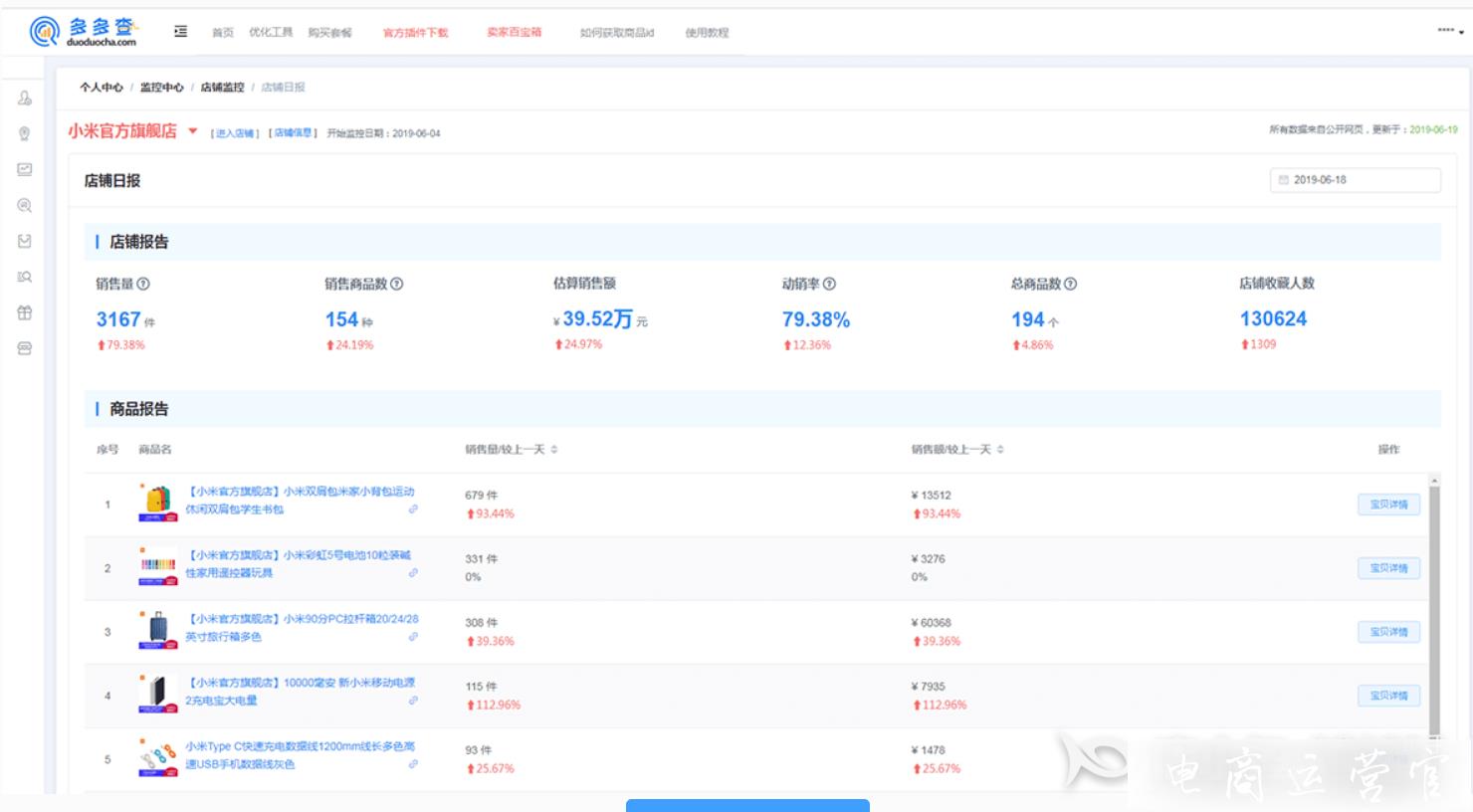The height and width of the screenshot is (812, 1473).
Task: Open 卖家百宝箱 menu item
Action: click(515, 33)
